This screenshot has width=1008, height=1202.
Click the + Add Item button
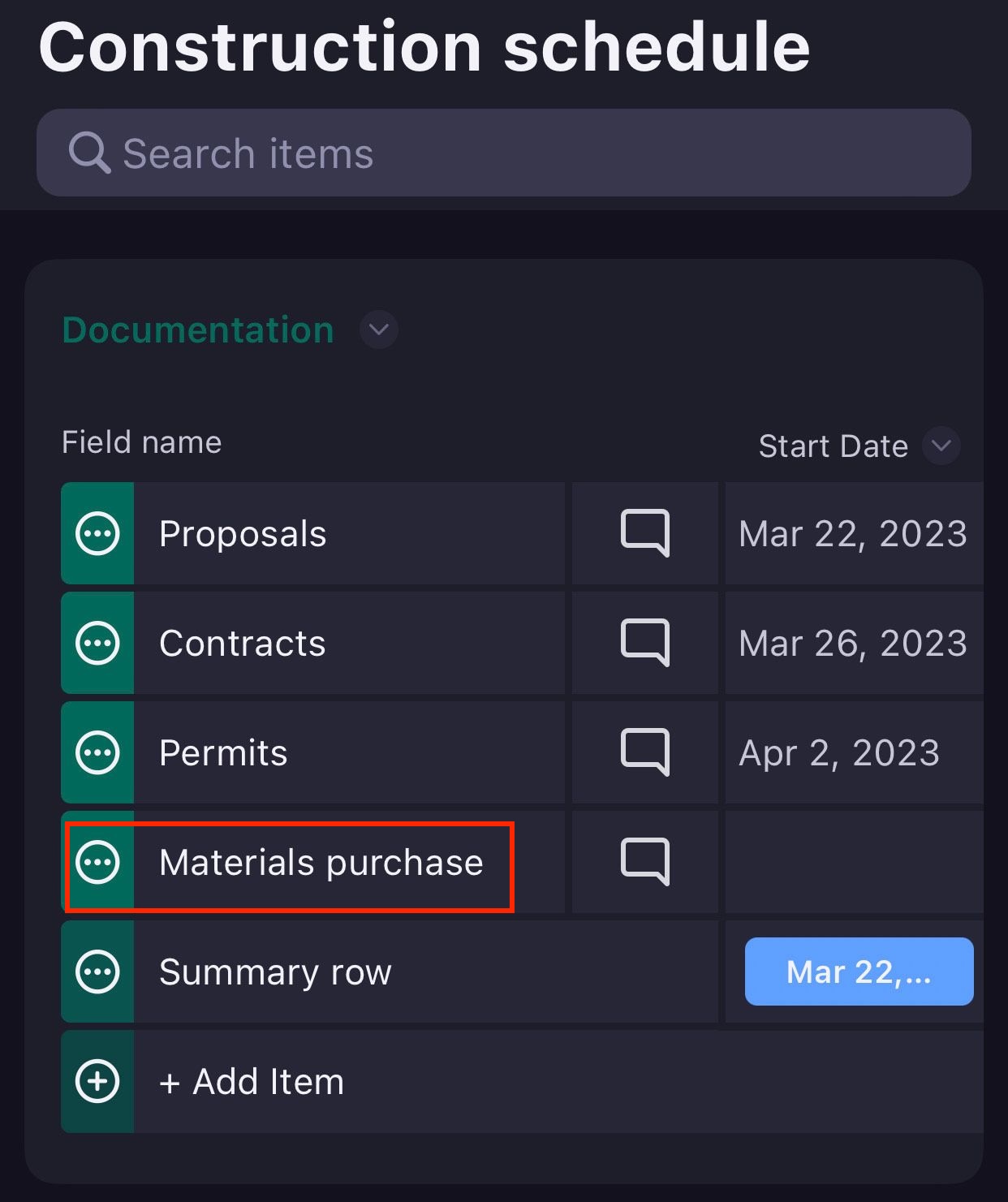point(252,1081)
